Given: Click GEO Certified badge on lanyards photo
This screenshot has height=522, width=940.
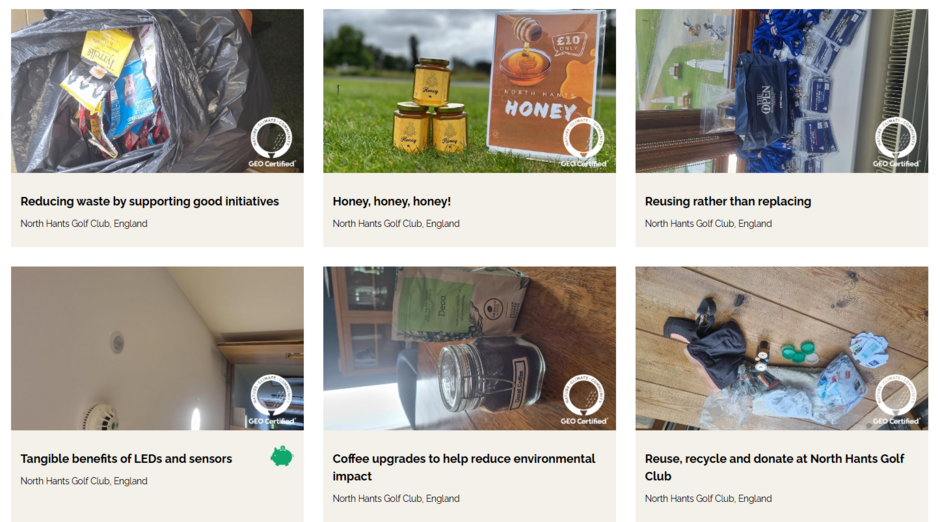Looking at the screenshot, I should (x=896, y=143).
